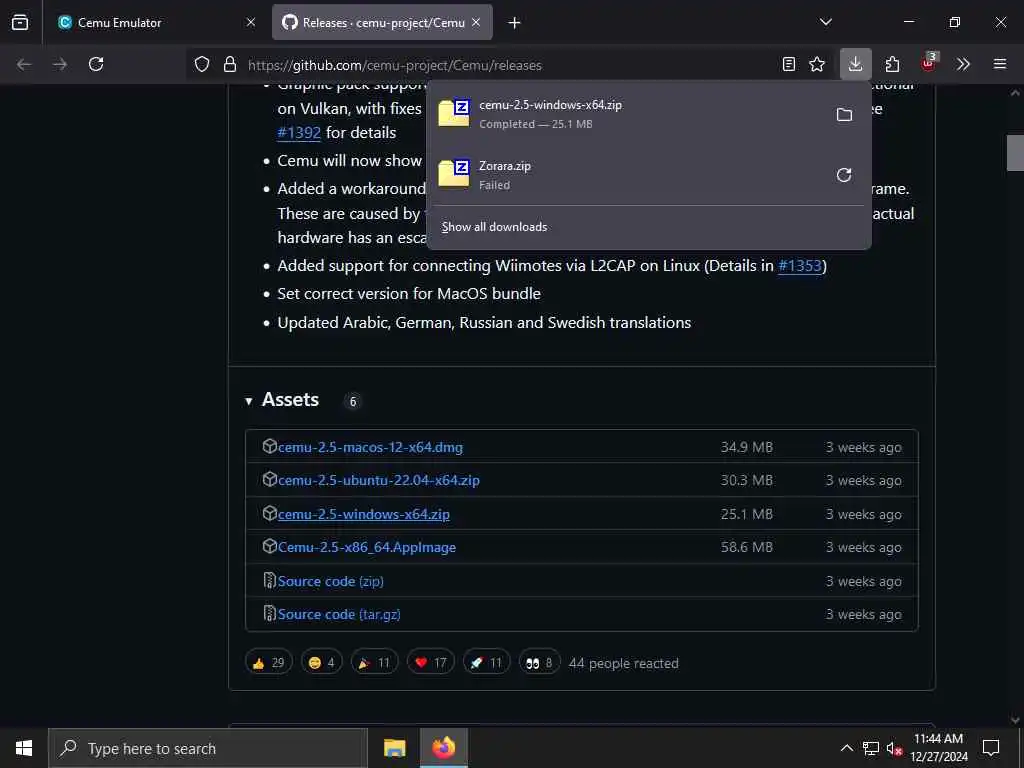Viewport: 1024px width, 768px height.
Task: Show more tools overflow chevrons
Action: [x=963, y=64]
